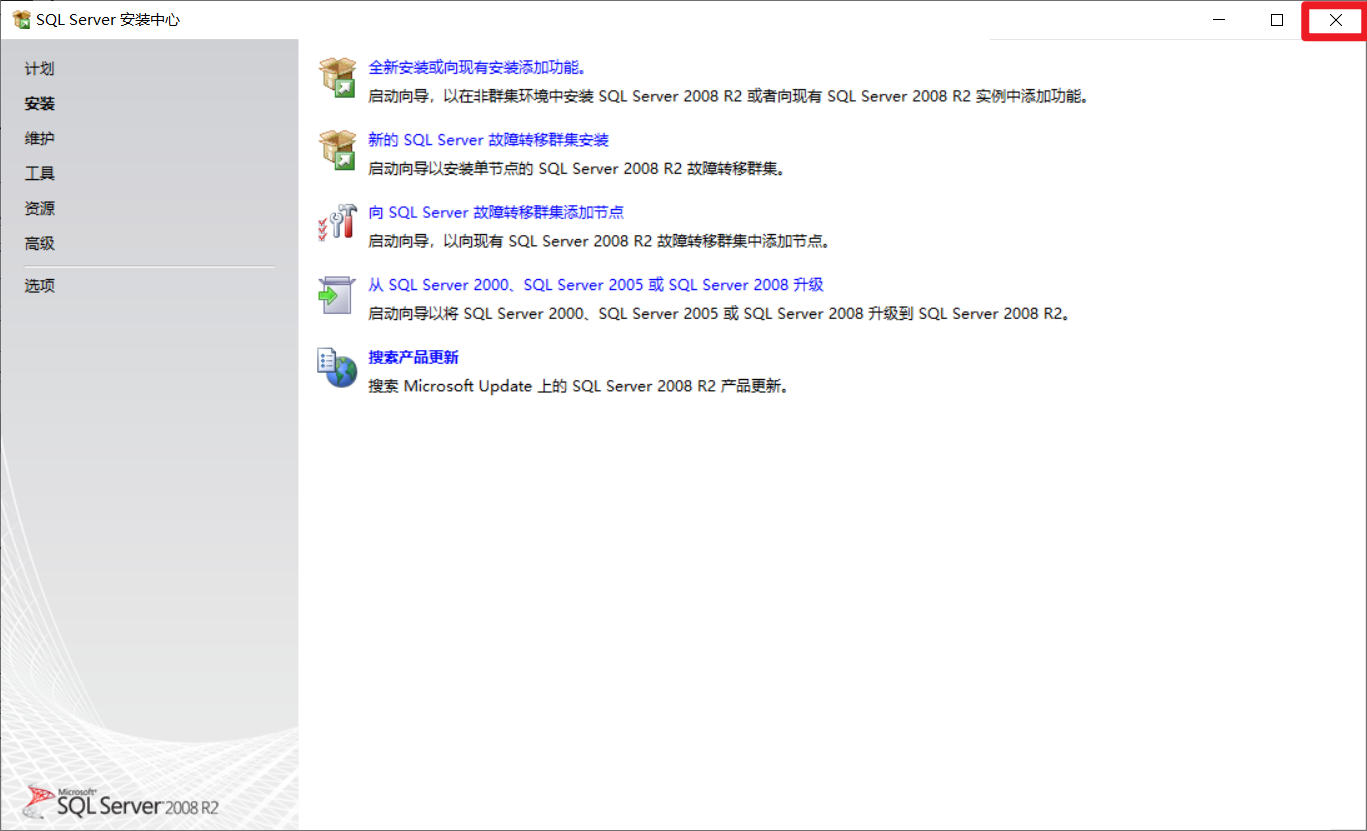Click the description starting 启动向导以将 SQL Server 2000
This screenshot has height=831, width=1367.
coord(720,314)
